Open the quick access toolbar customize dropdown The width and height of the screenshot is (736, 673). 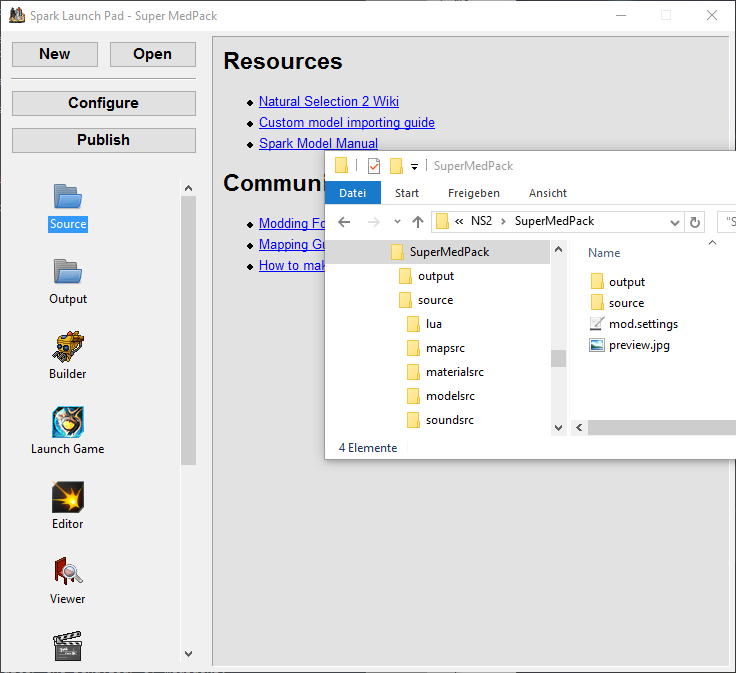click(414, 167)
